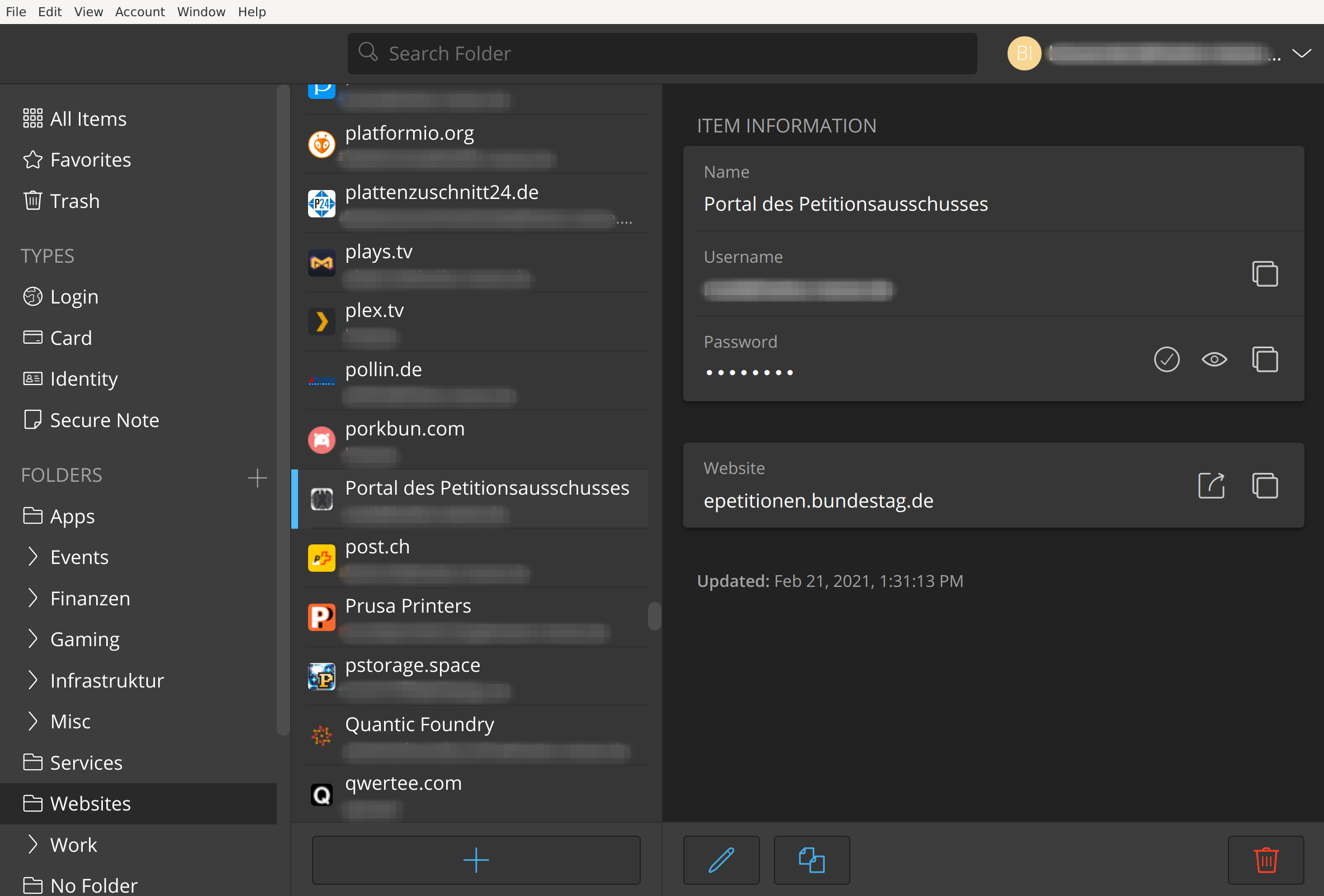Add new item with plus button
The width and height of the screenshot is (1324, 896).
coord(476,860)
